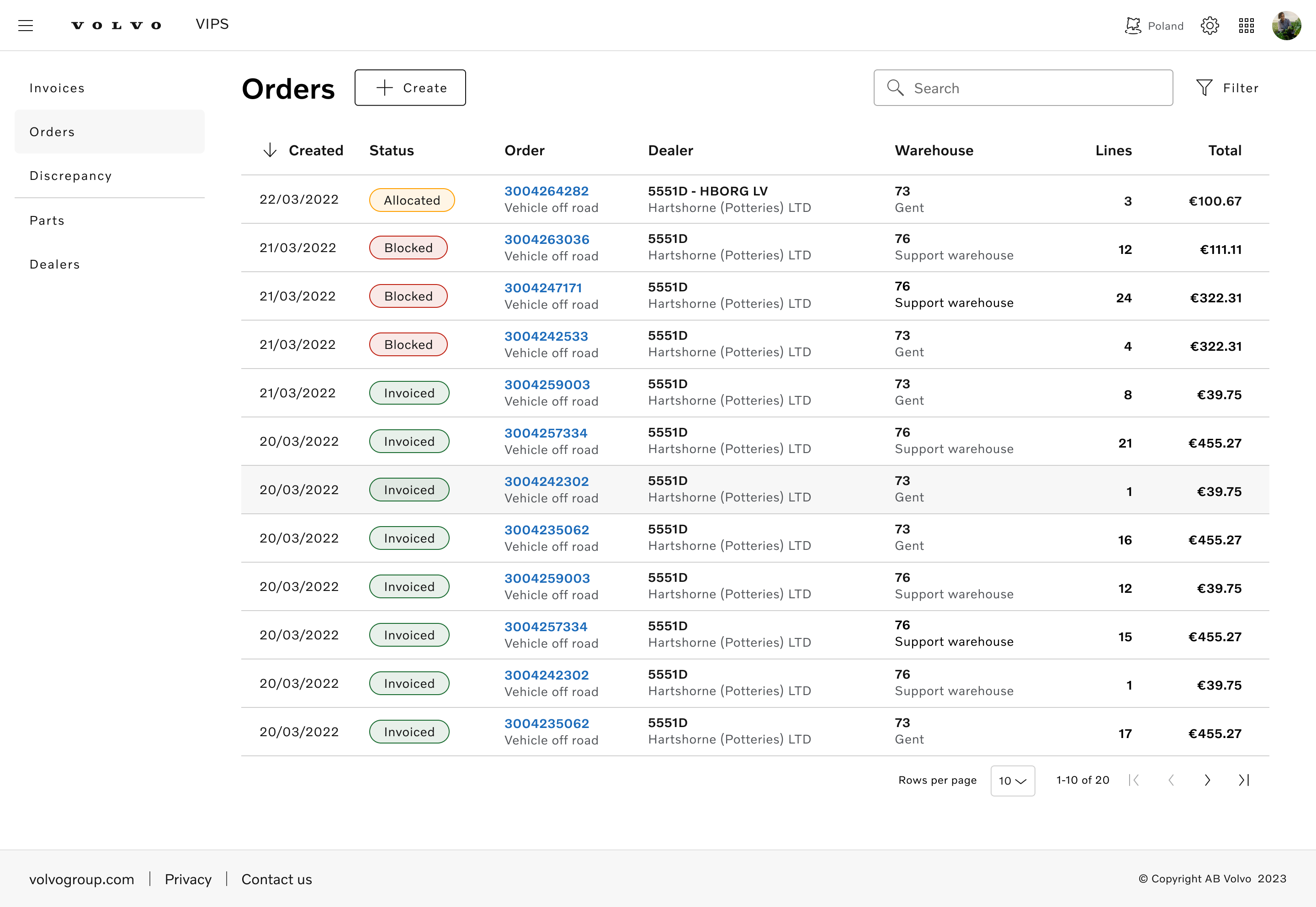Click the Allocated status badge
The width and height of the screenshot is (1316, 907).
coord(412,200)
